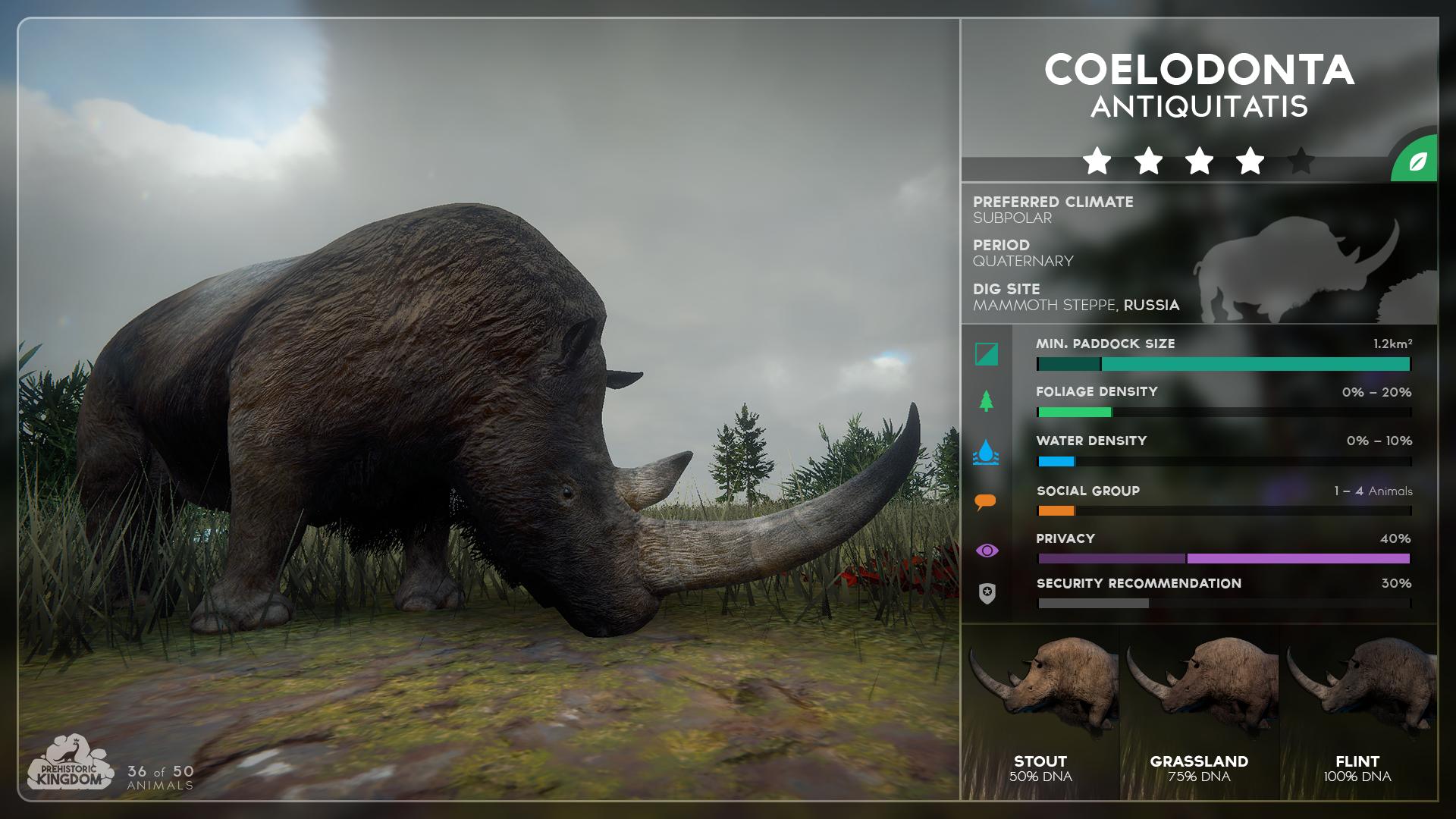Click the Security Recommendation bar

point(1224,604)
